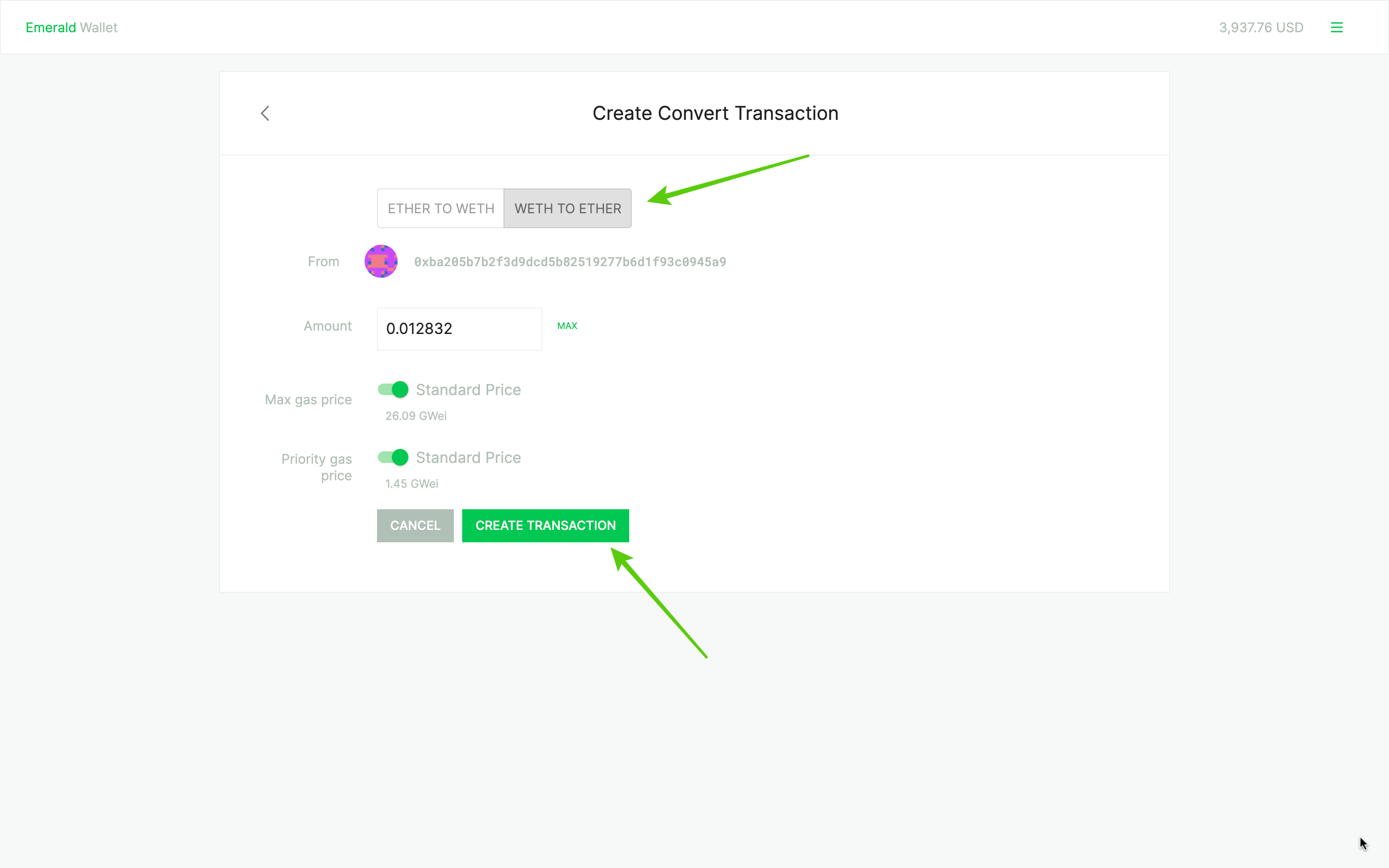The image size is (1389, 868).
Task: Open the hamburger menu icon
Action: (x=1336, y=28)
